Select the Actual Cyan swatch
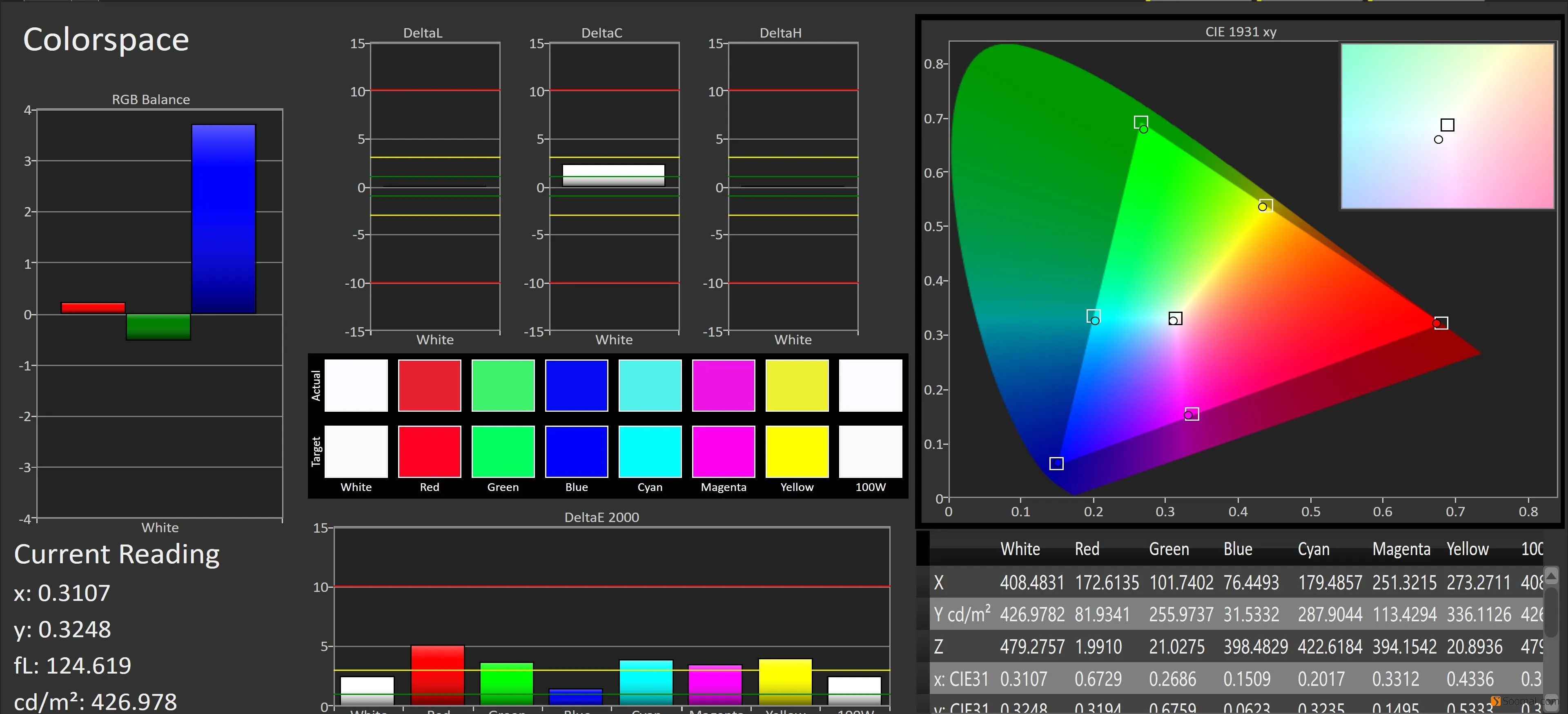 point(650,385)
